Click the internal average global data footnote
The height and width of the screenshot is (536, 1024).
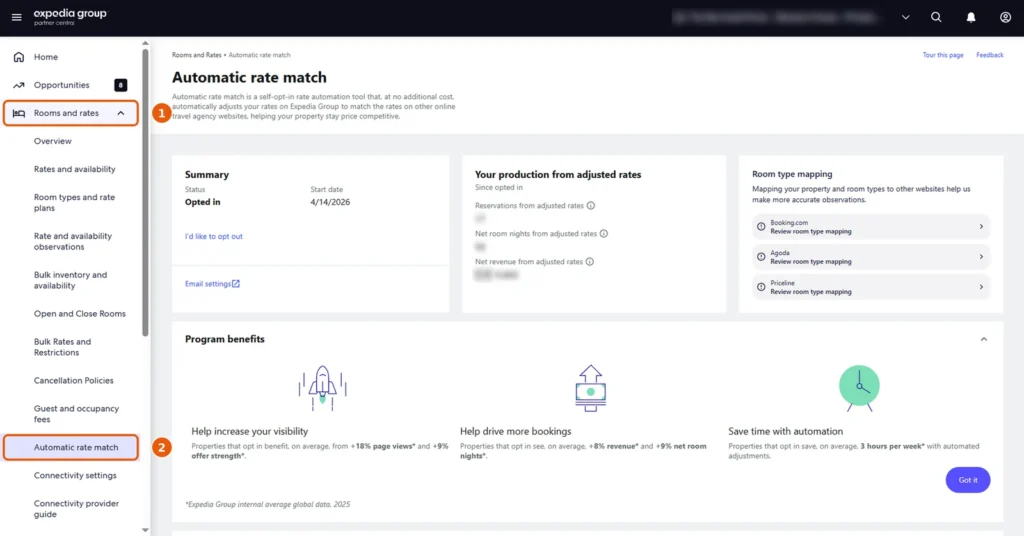click(x=268, y=504)
